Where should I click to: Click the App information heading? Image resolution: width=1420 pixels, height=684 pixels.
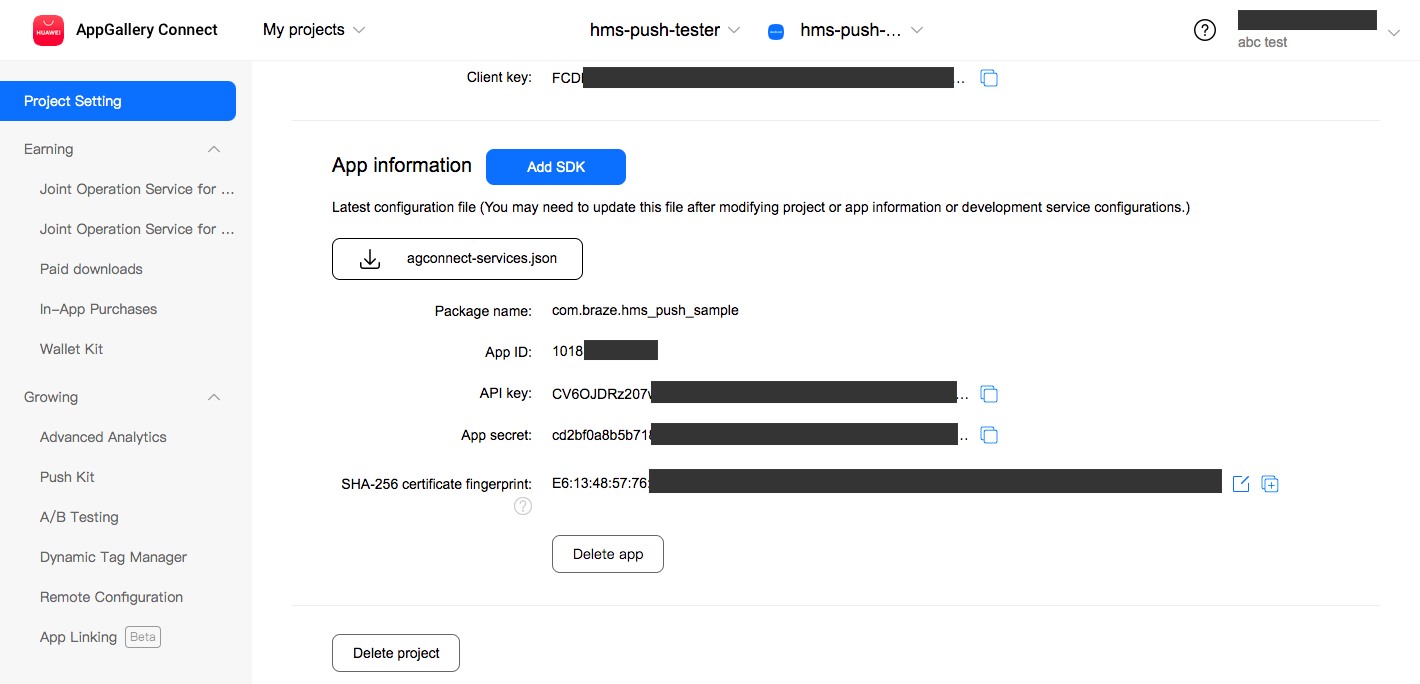402,166
